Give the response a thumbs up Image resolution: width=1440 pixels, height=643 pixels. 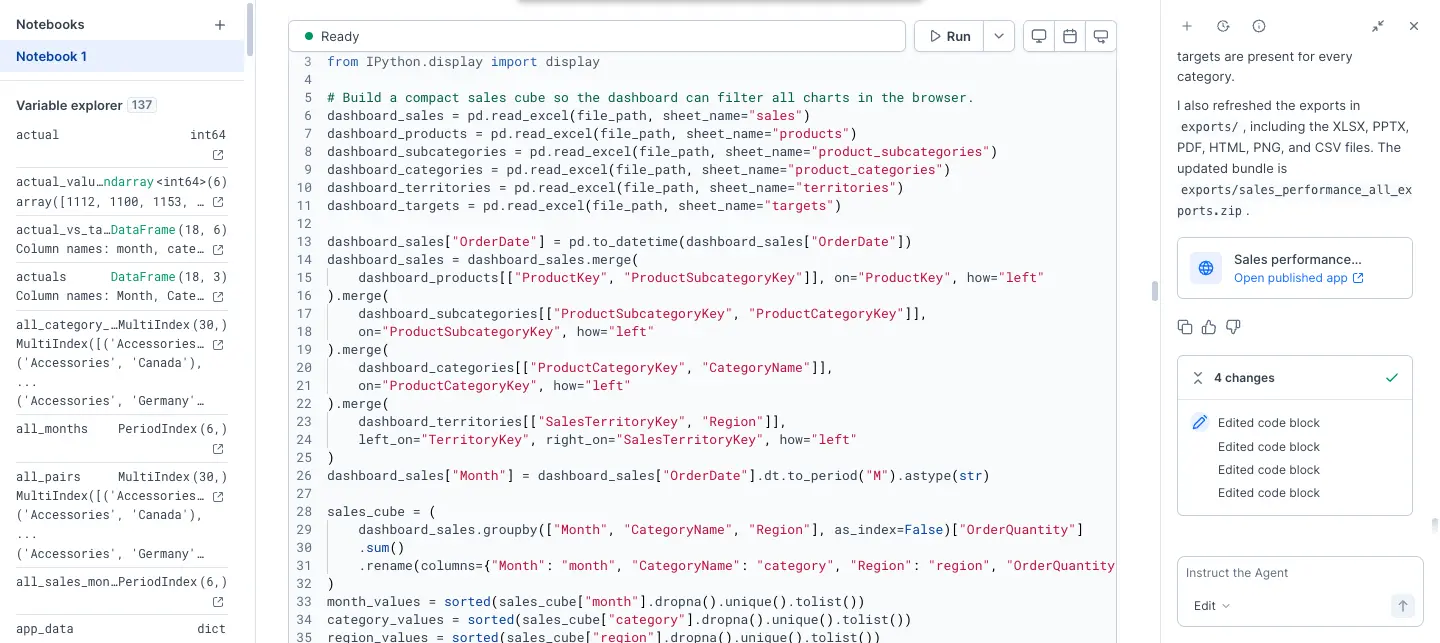coord(1209,327)
